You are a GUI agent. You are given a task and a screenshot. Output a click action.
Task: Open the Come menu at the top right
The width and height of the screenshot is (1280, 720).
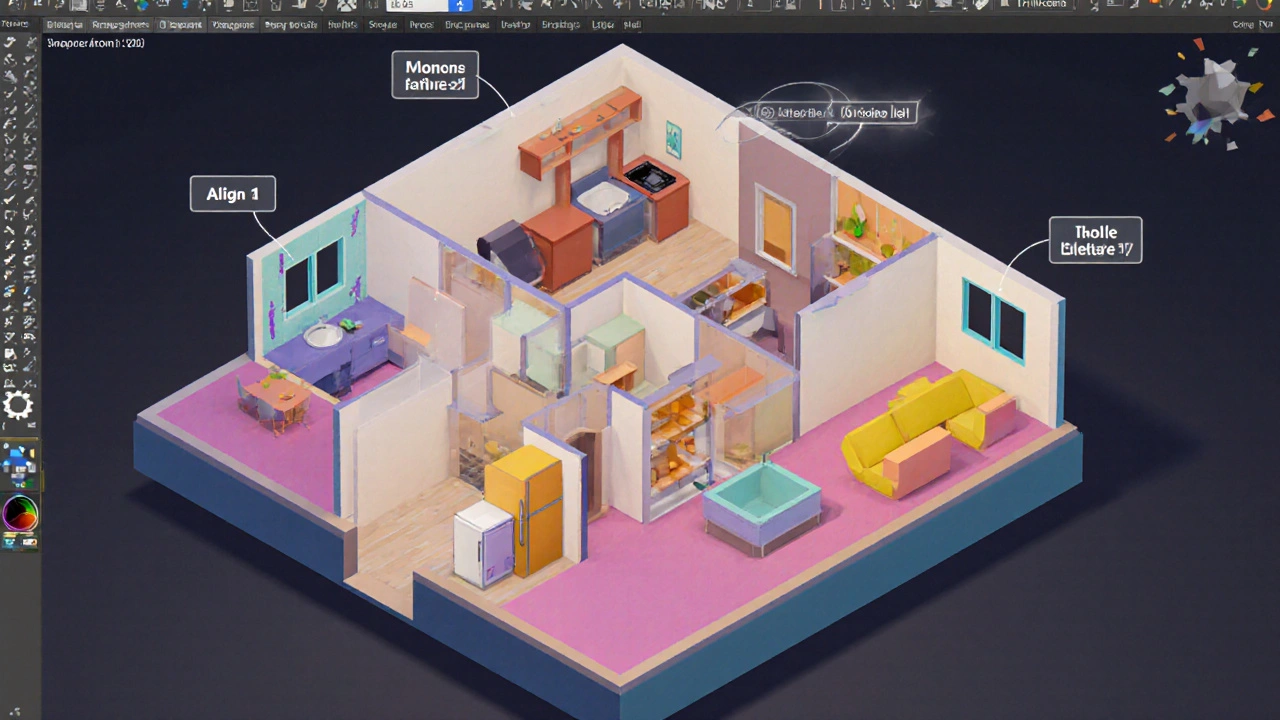[1243, 25]
